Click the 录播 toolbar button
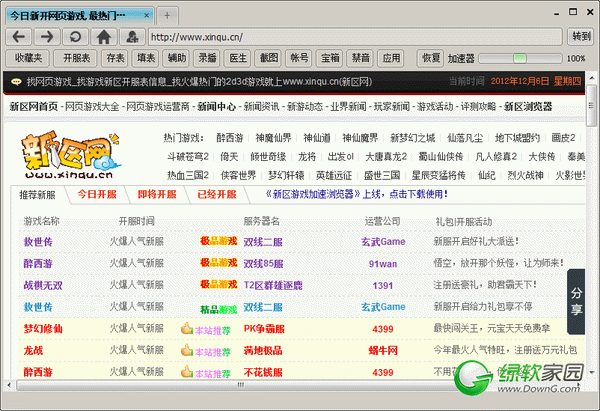Viewport: 600px width, 411px height. [x=207, y=58]
